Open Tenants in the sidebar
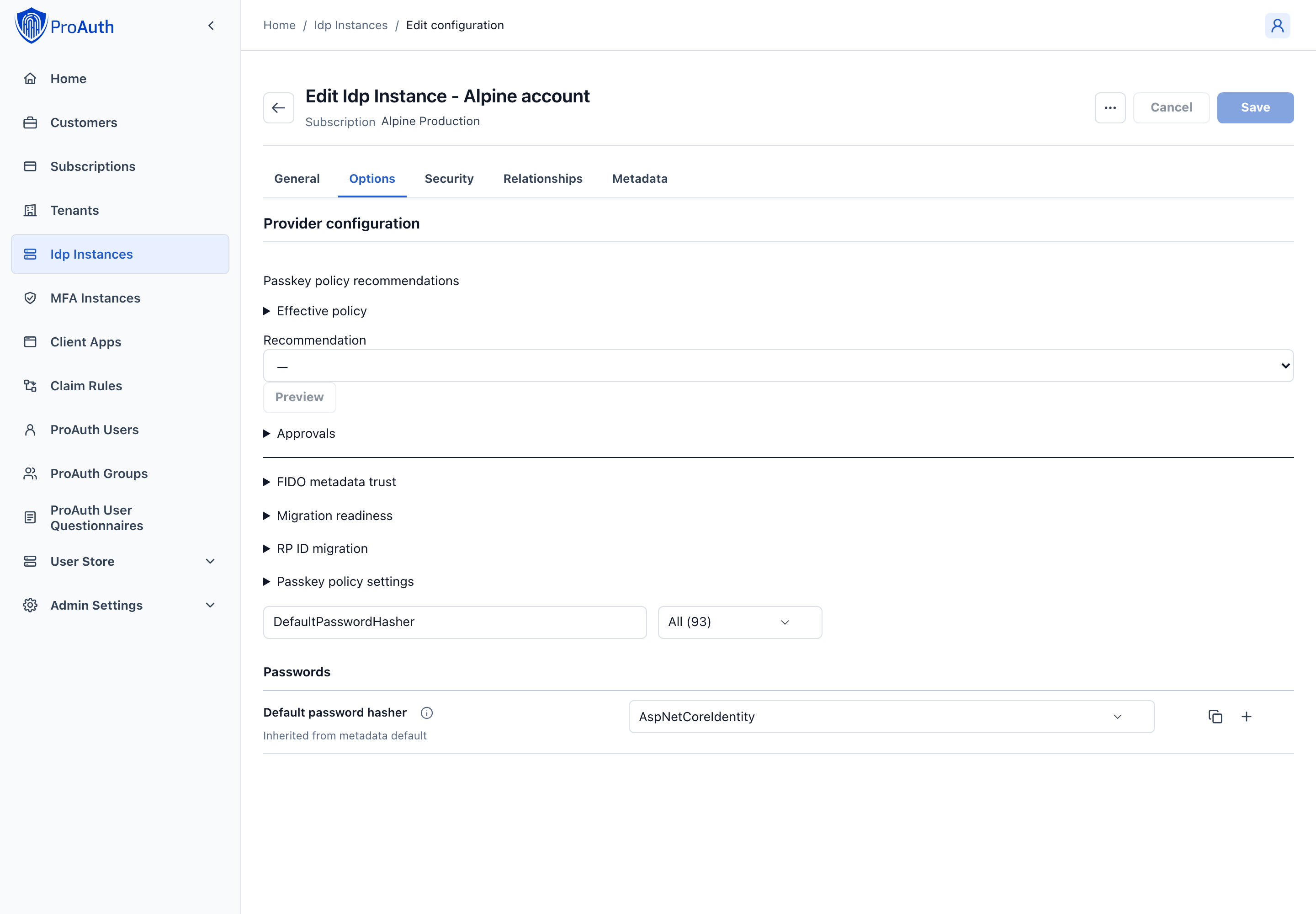 click(x=120, y=210)
